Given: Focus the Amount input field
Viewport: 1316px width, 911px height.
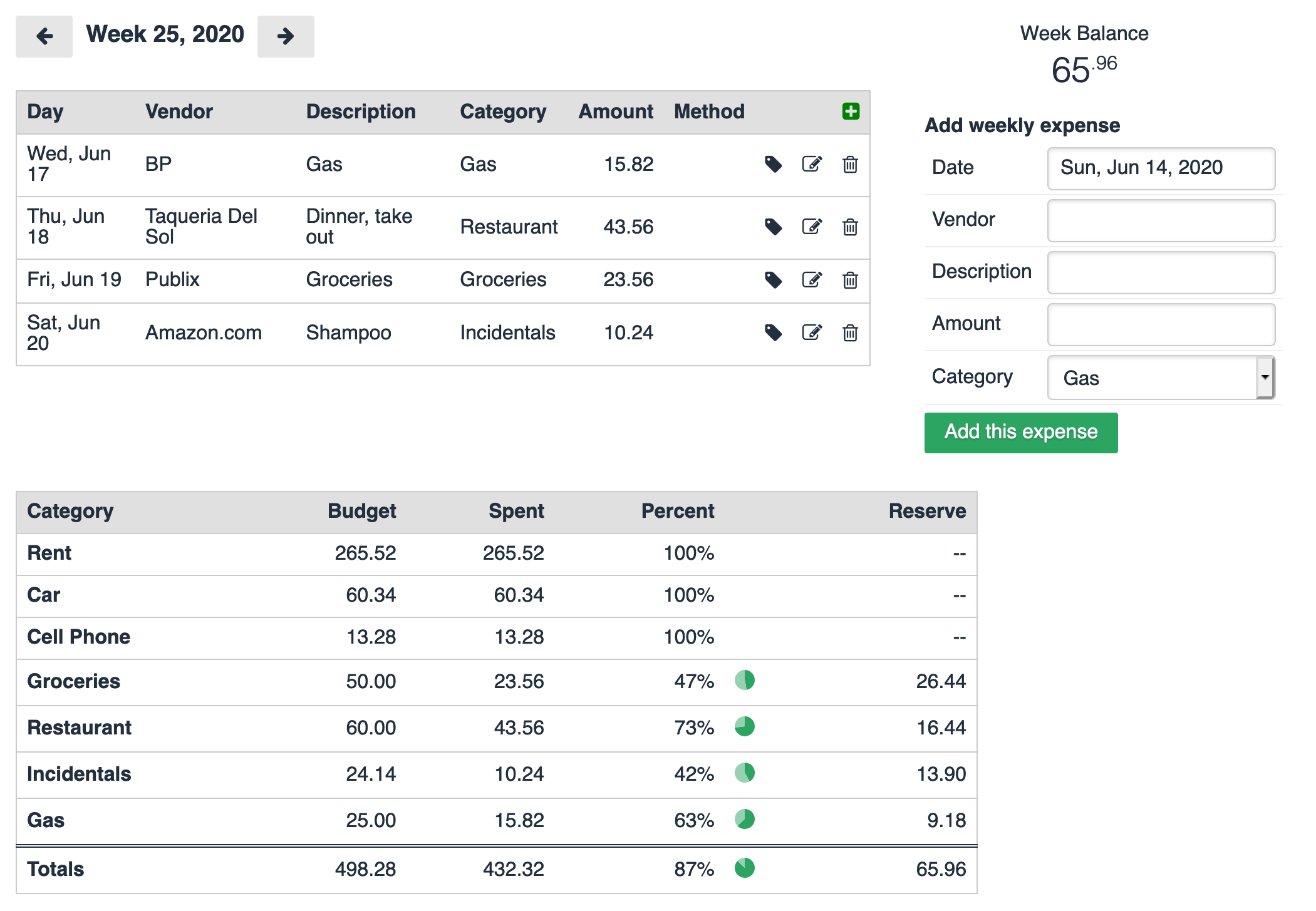Looking at the screenshot, I should (x=1161, y=324).
